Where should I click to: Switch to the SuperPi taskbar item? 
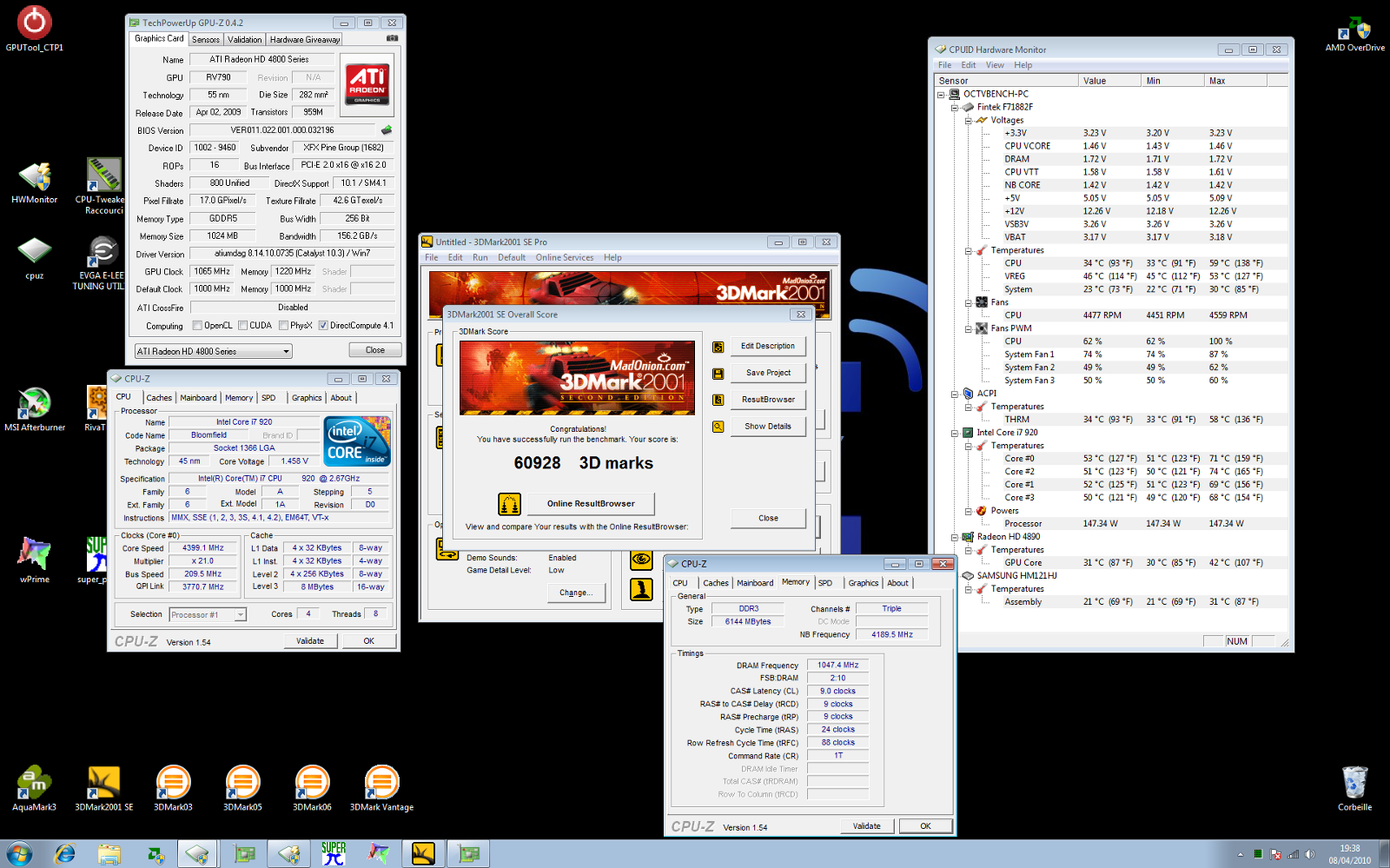(x=334, y=854)
